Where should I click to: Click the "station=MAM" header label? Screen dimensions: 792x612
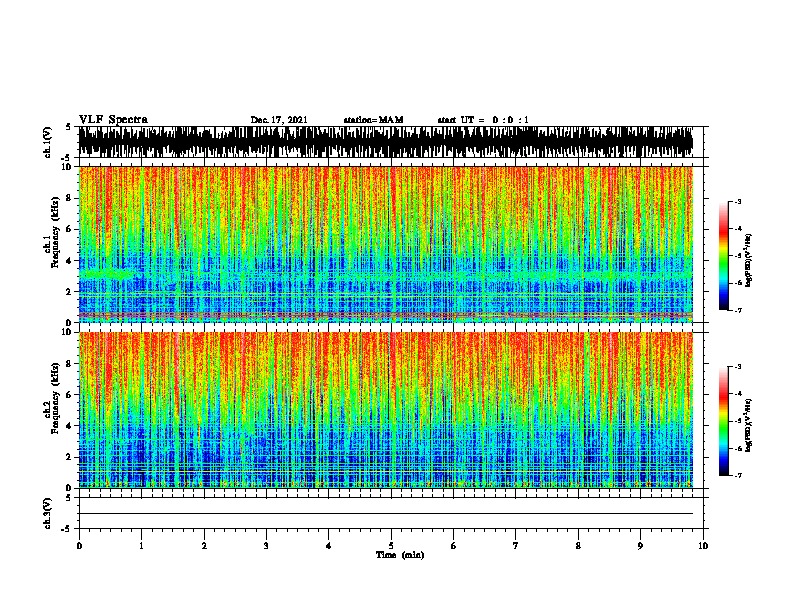[x=373, y=120]
